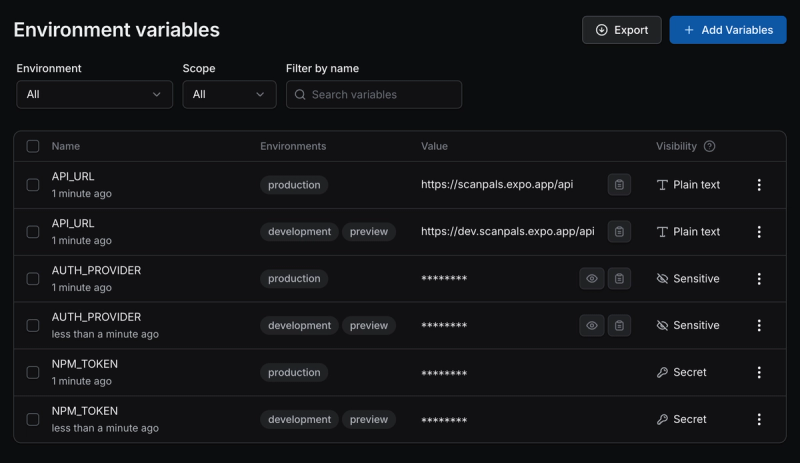Click the Add Variables button
This screenshot has width=800, height=463.
pos(728,30)
